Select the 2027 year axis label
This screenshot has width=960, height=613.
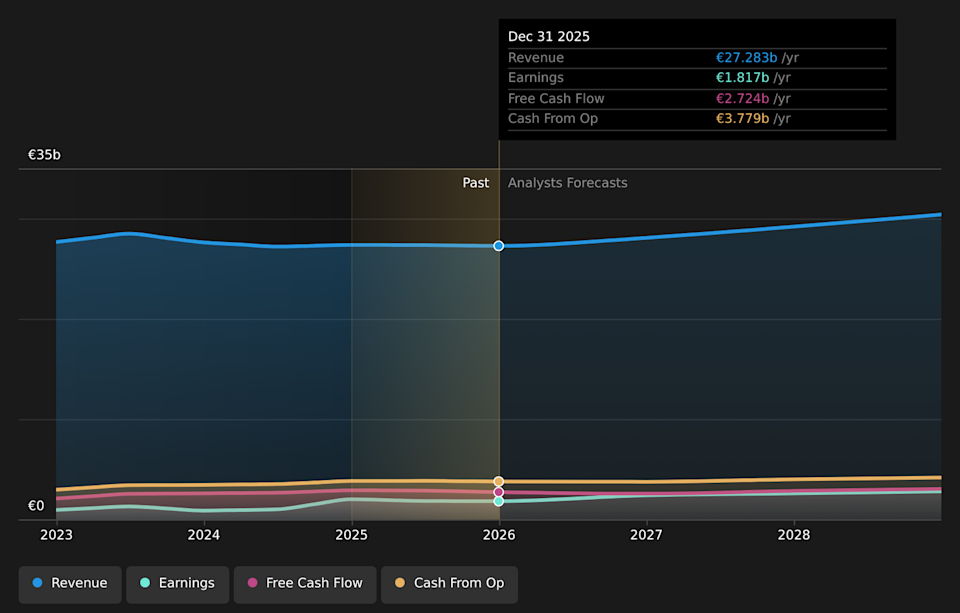(x=646, y=535)
